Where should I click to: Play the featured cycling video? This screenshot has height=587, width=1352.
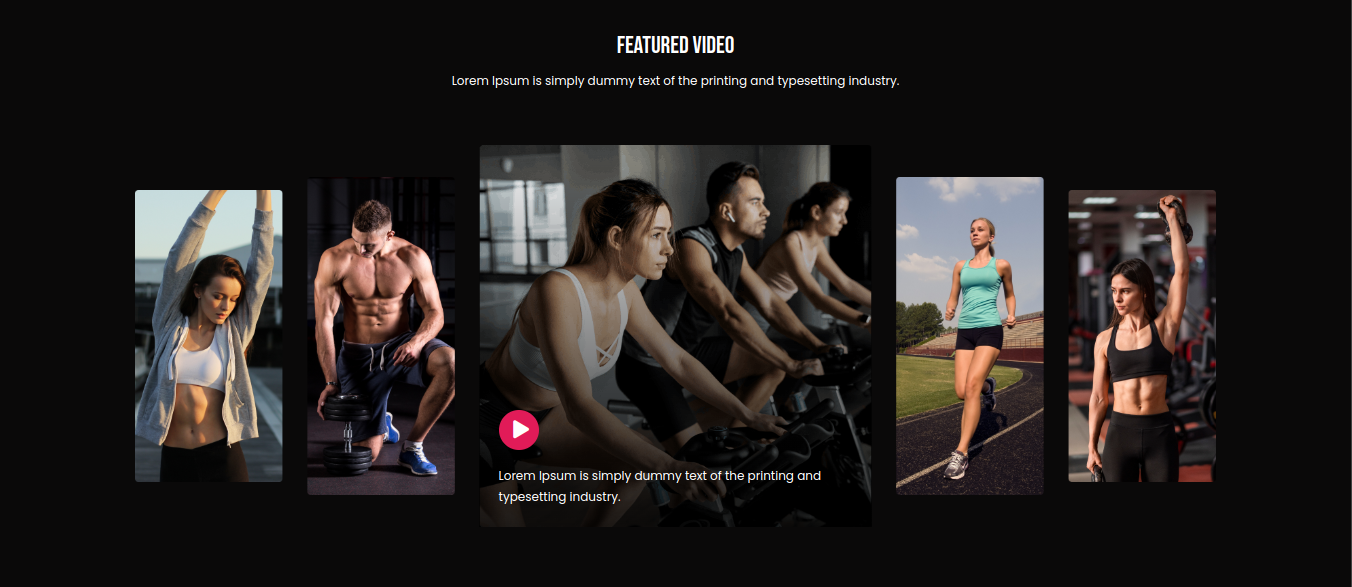[x=519, y=430]
